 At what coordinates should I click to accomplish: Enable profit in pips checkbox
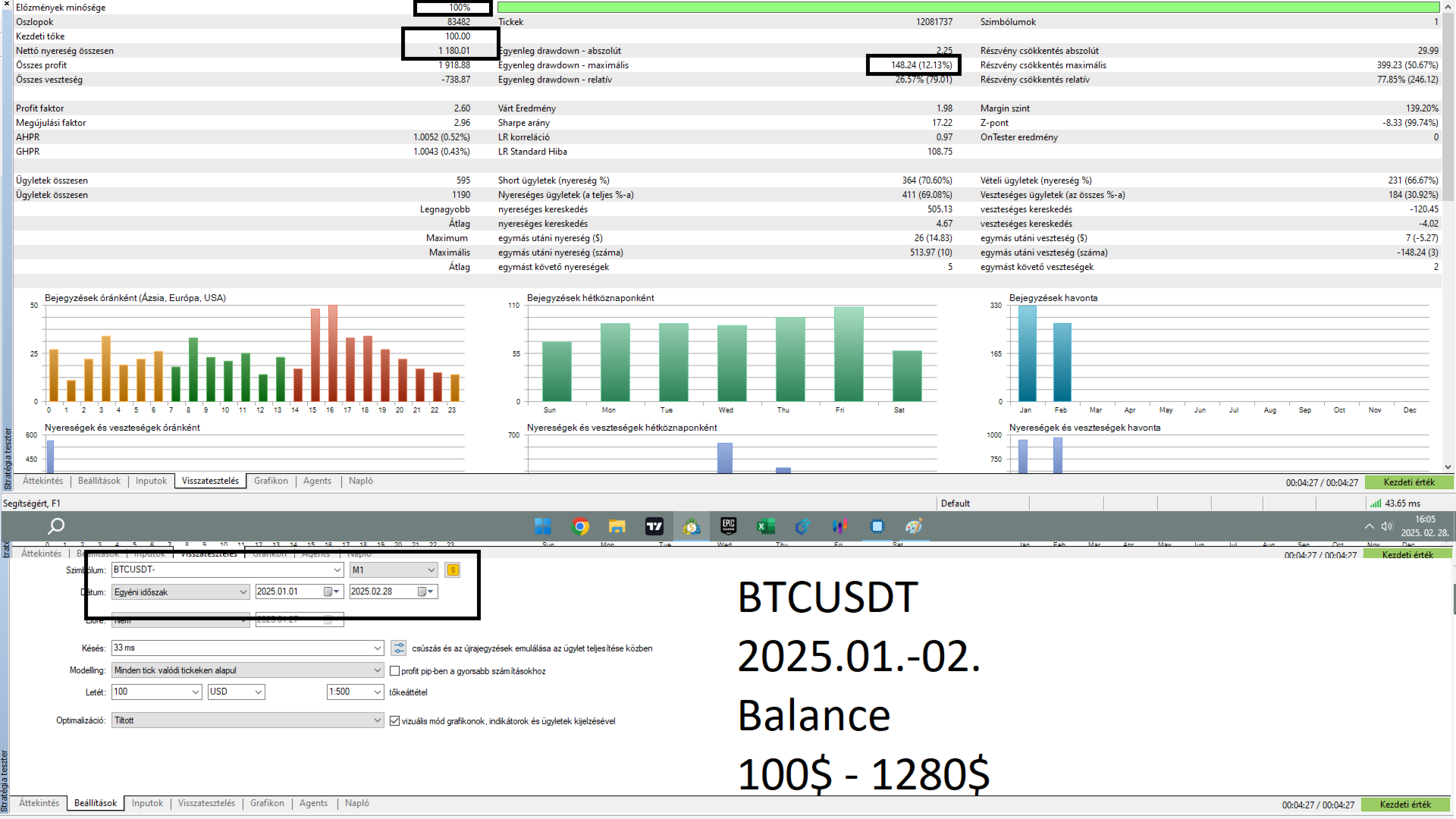tap(394, 671)
